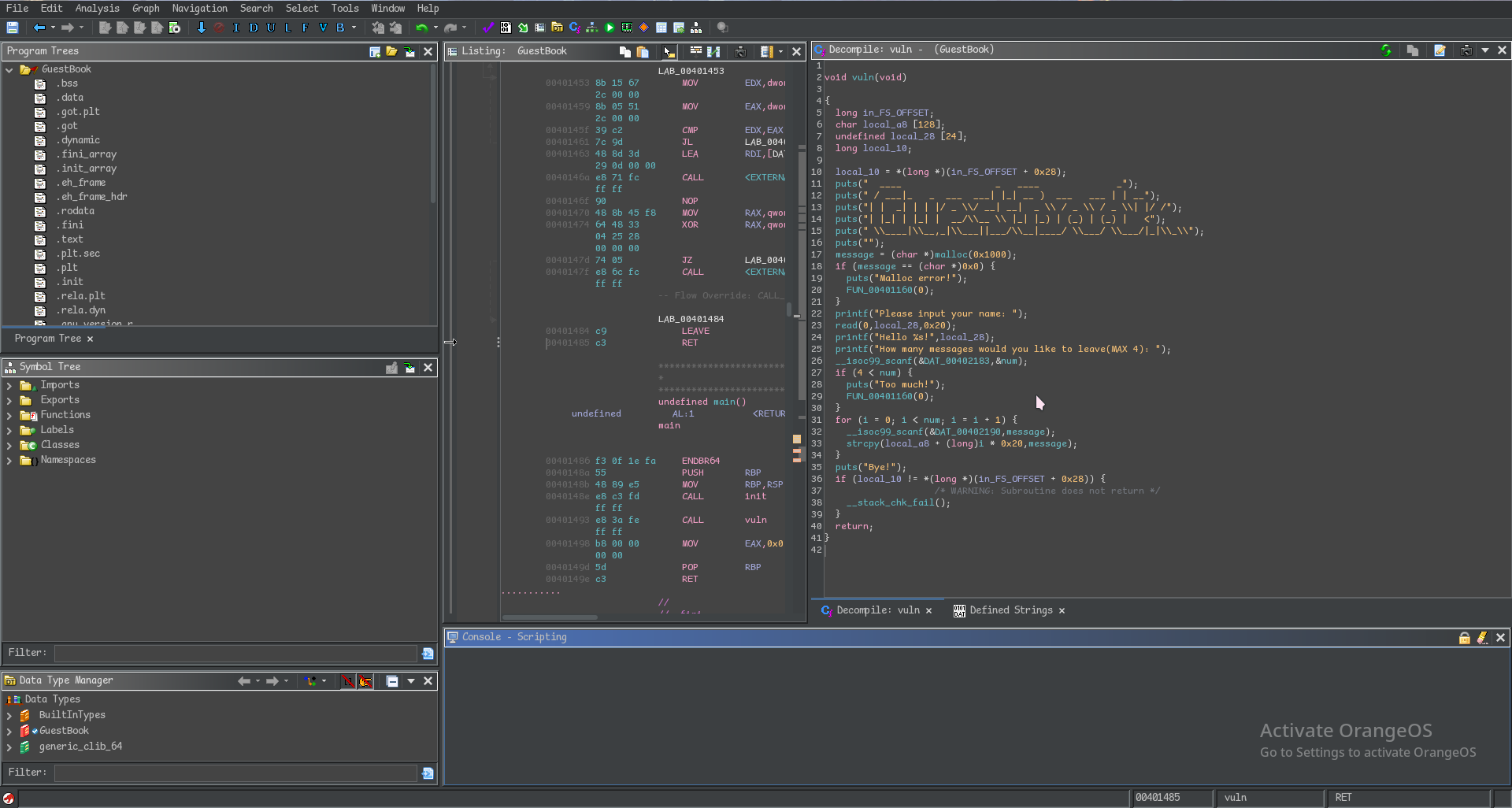The width and height of the screenshot is (1512, 808).
Task: Click the Data Type Manager filter input field
Action: pos(235,773)
